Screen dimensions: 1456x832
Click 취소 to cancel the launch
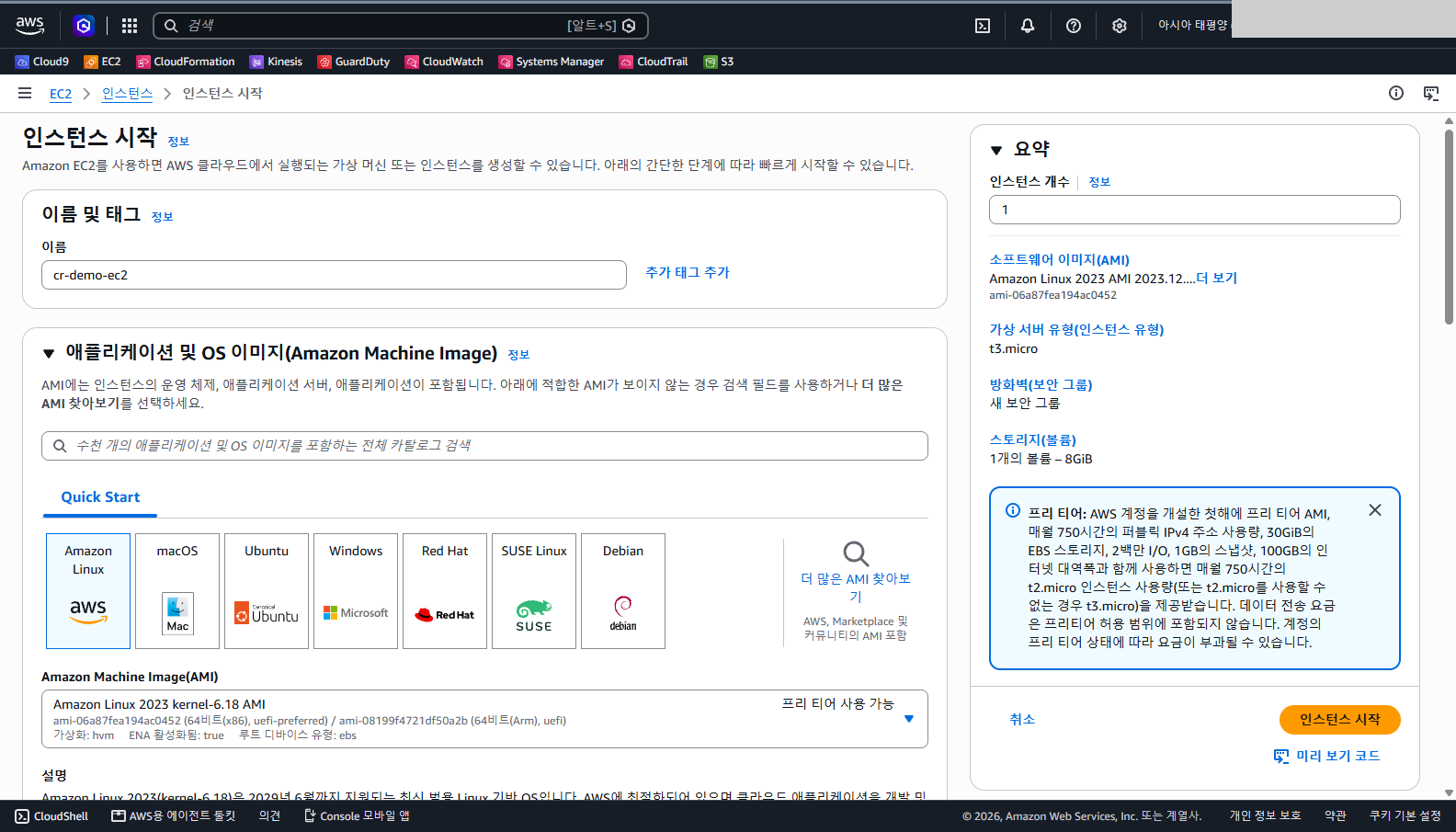coord(1022,720)
